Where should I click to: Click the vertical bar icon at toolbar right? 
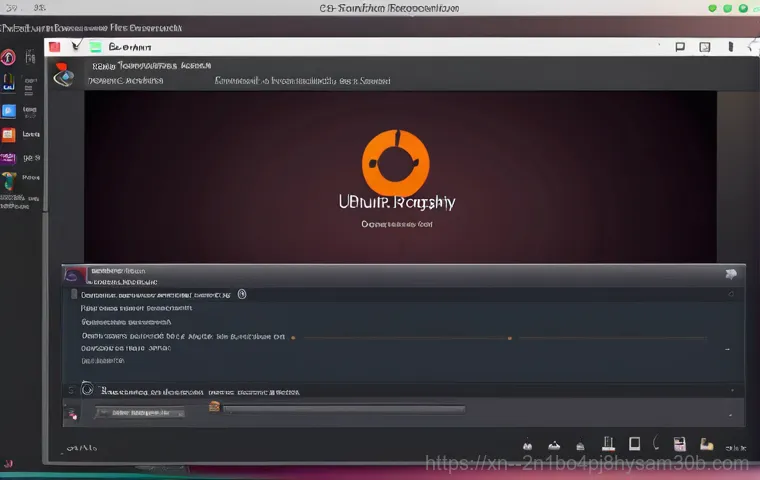click(x=730, y=47)
